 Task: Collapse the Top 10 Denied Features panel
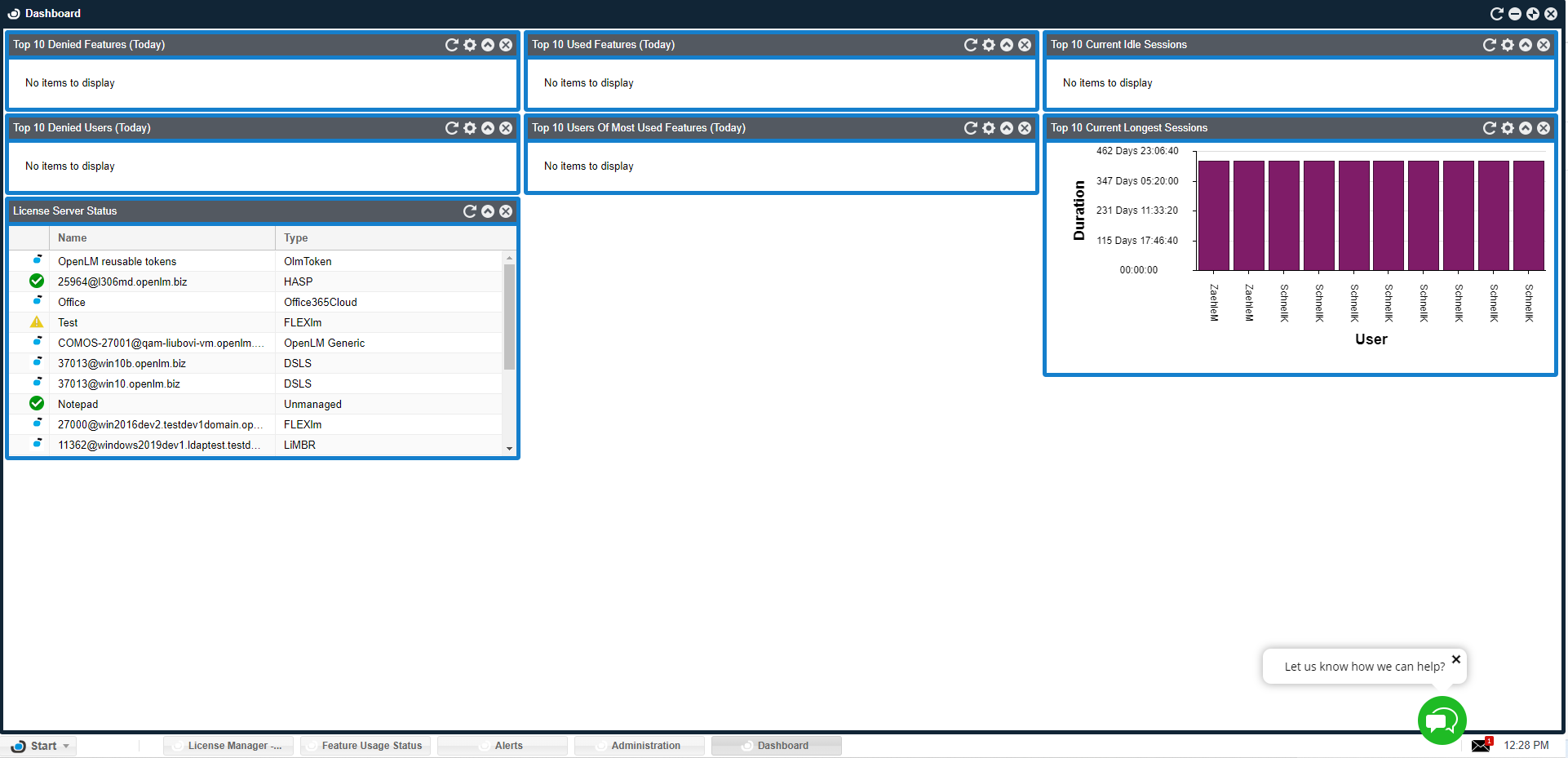487,45
